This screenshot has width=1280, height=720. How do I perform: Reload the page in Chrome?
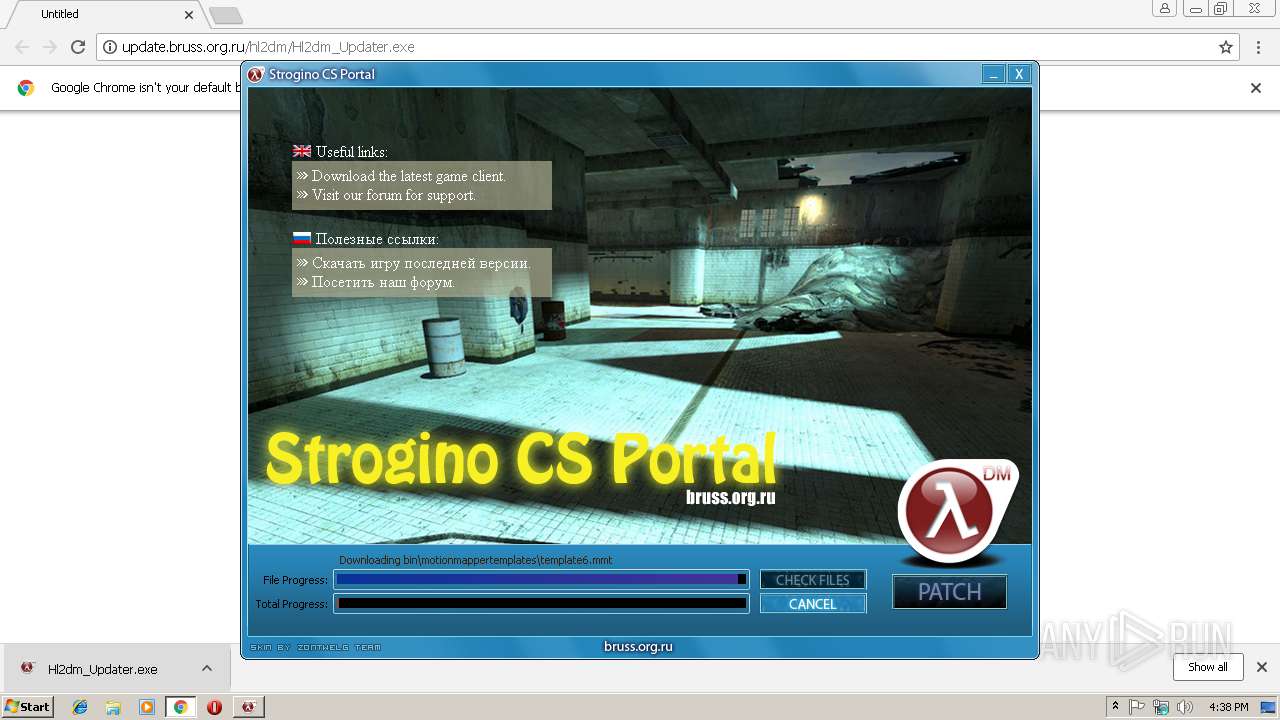coord(78,47)
